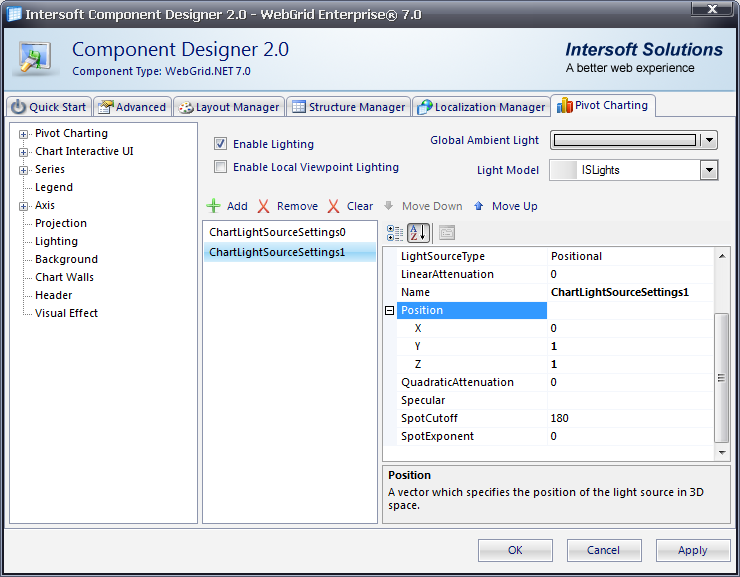The height and width of the screenshot is (577, 740).
Task: Expand the Pivot Charting tree node
Action: click(23, 134)
